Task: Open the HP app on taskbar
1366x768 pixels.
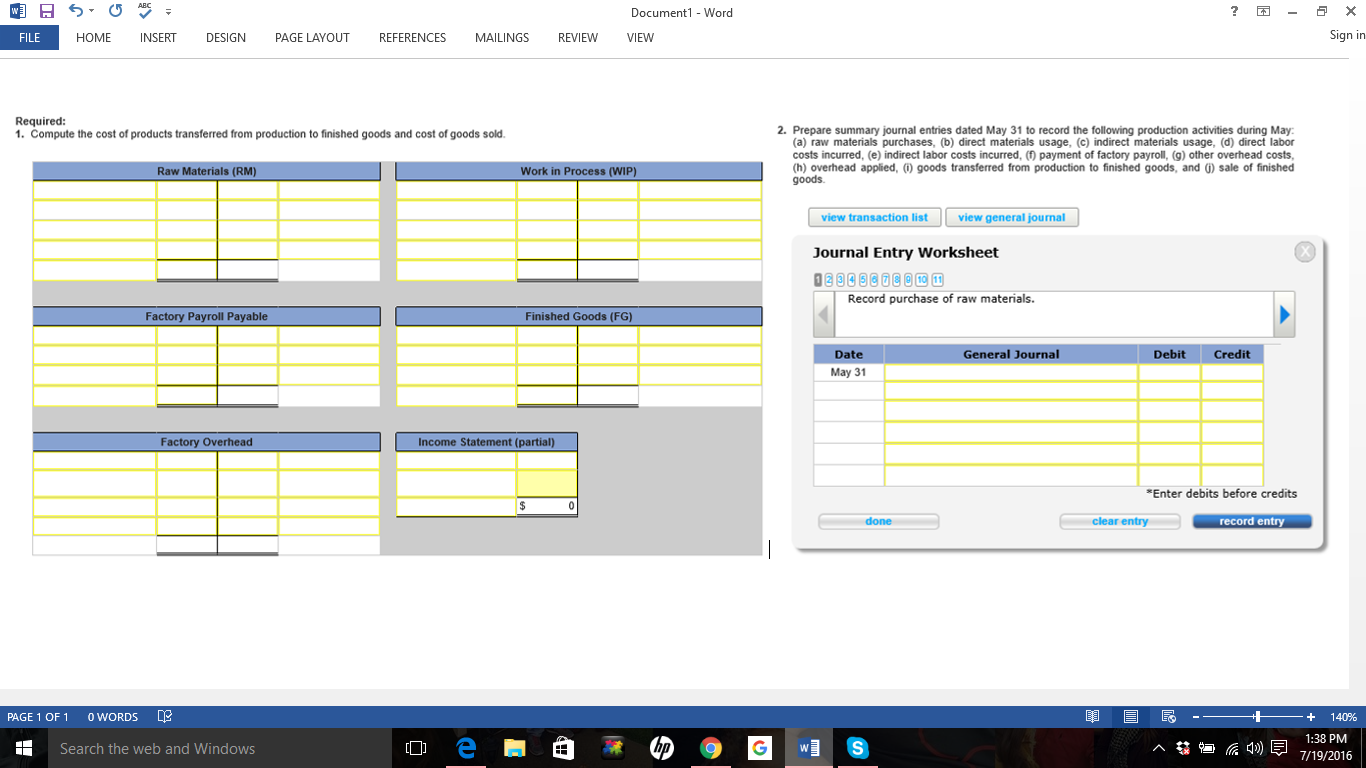Action: click(x=661, y=748)
